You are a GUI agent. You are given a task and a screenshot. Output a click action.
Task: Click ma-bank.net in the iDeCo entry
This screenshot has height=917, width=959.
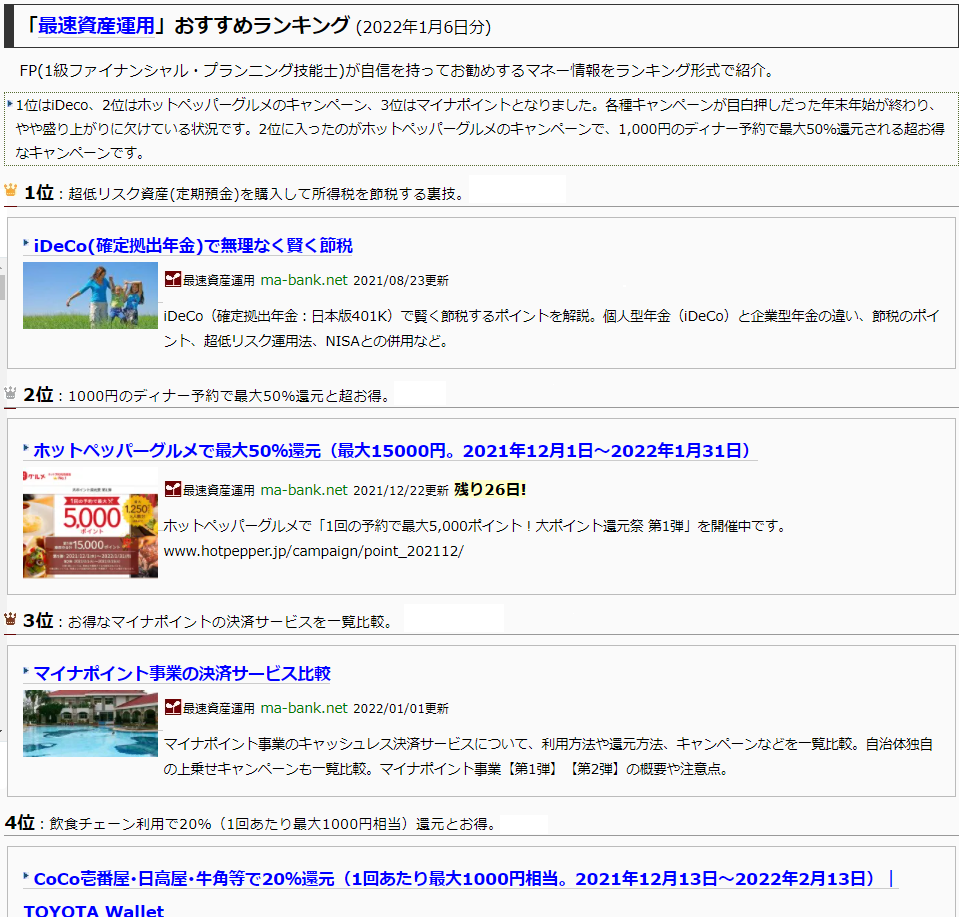[x=304, y=280]
